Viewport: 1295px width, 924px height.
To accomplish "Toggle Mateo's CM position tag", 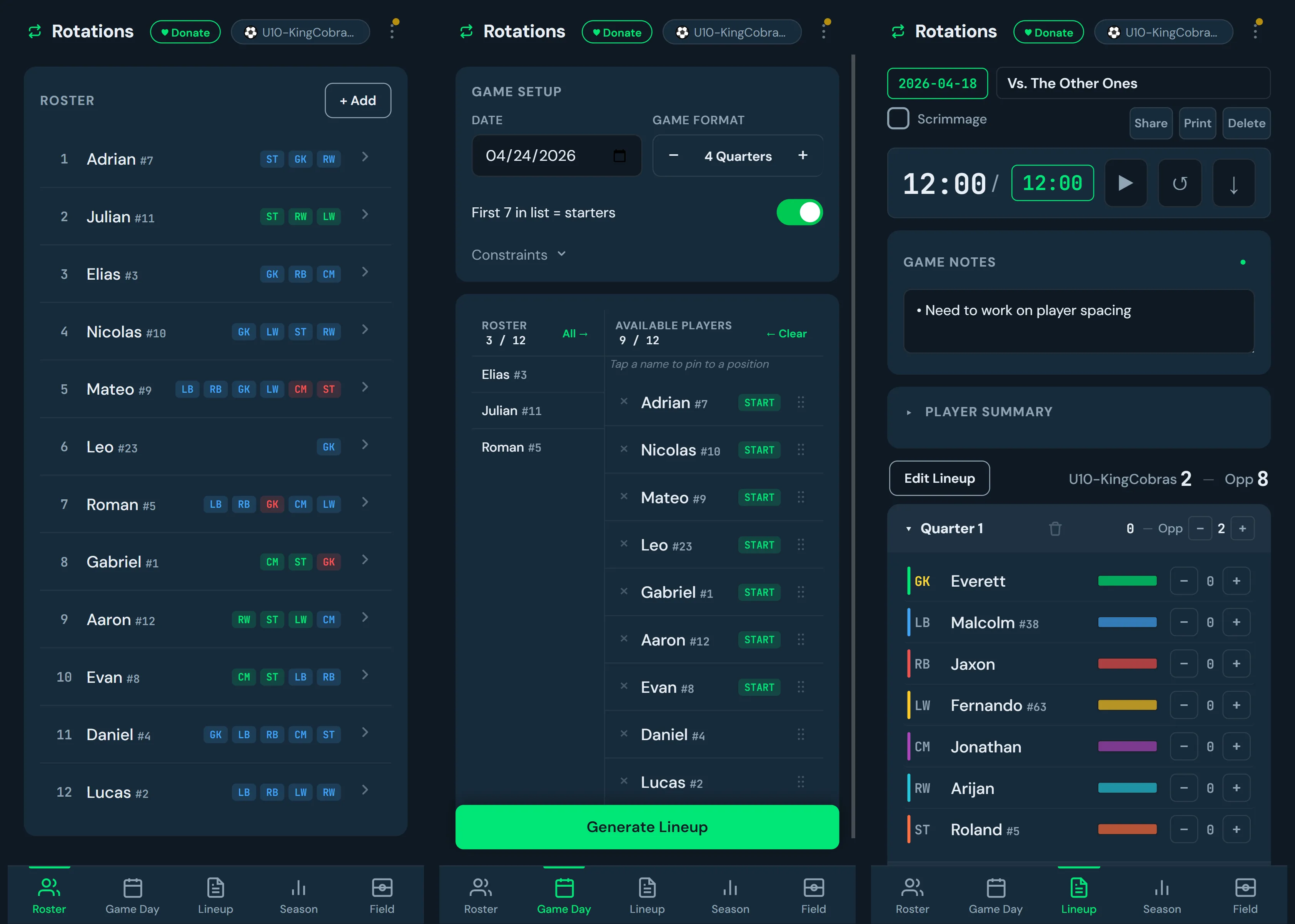I will [300, 389].
